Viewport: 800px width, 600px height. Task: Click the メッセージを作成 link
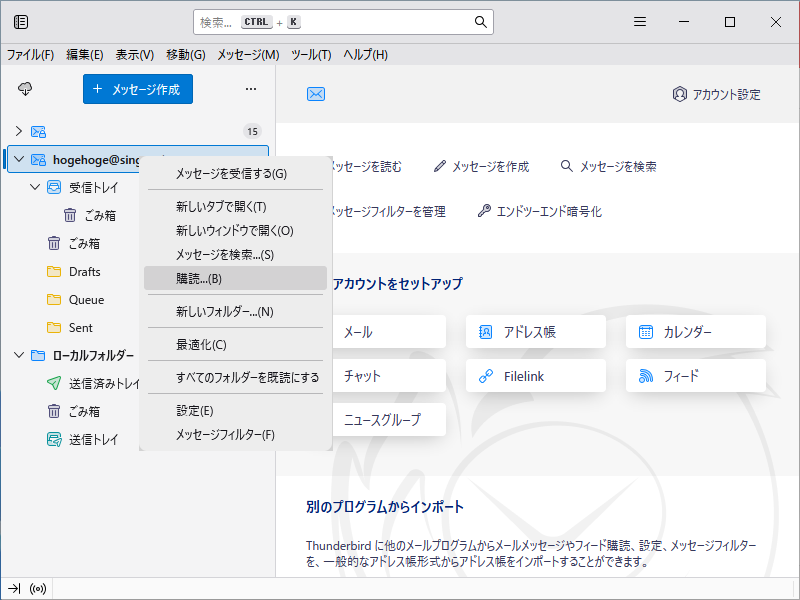click(x=481, y=166)
